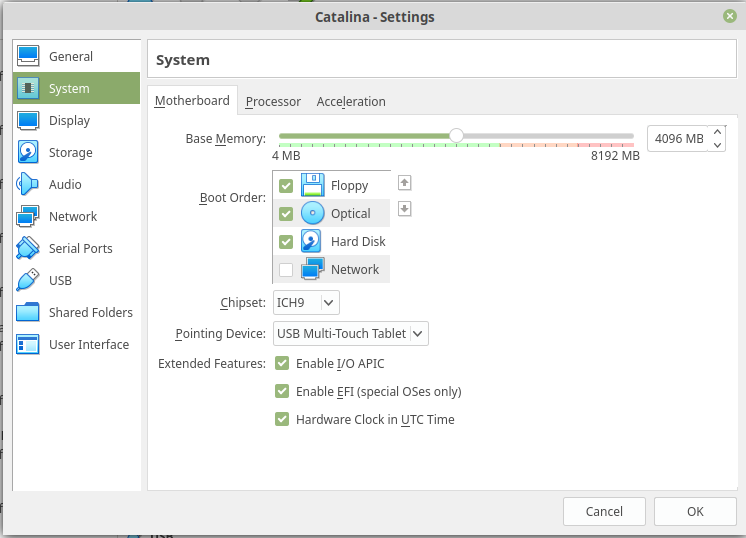Screen dimensions: 746x538
Task: Open the Network settings icon in sidebar
Action: pos(28,217)
